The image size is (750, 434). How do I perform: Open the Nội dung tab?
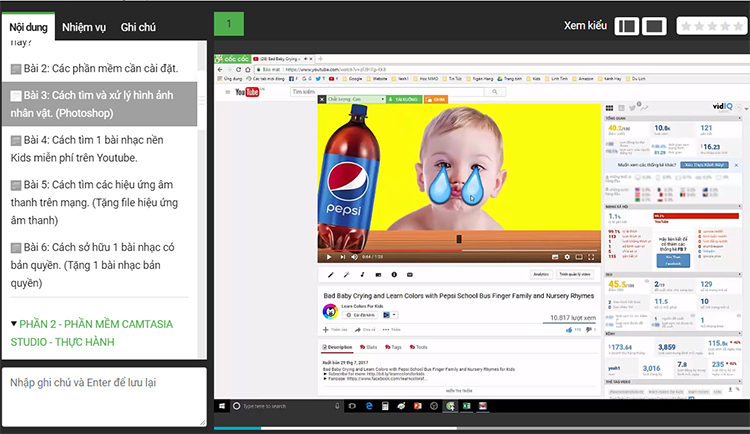pyautogui.click(x=29, y=27)
